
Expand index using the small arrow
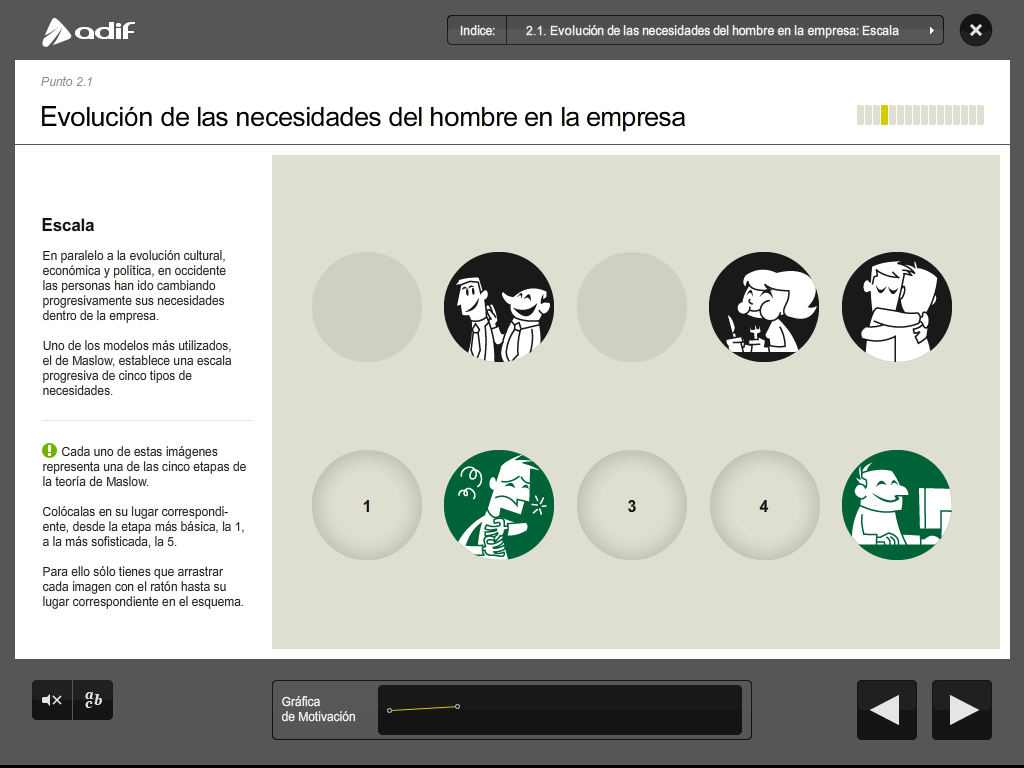pyautogui.click(x=932, y=31)
